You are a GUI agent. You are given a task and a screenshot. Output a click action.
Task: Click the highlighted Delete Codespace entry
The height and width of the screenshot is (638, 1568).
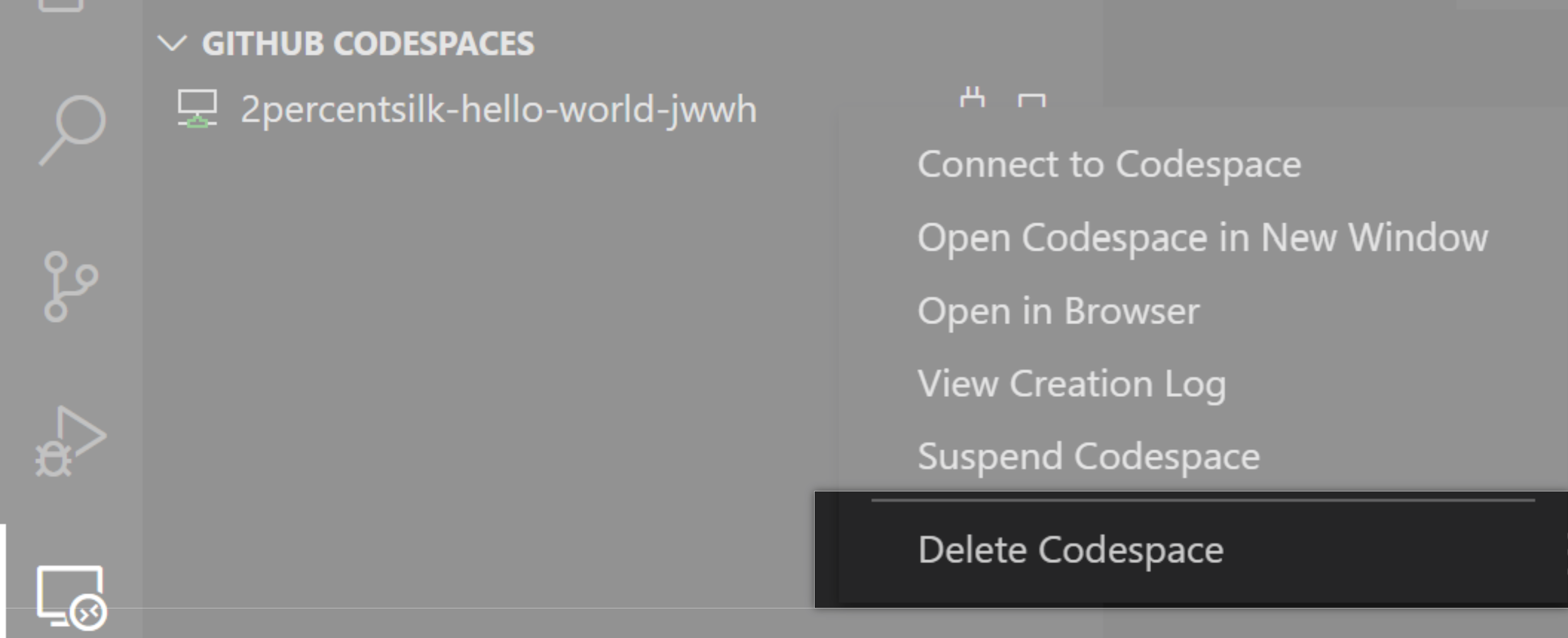click(1071, 549)
